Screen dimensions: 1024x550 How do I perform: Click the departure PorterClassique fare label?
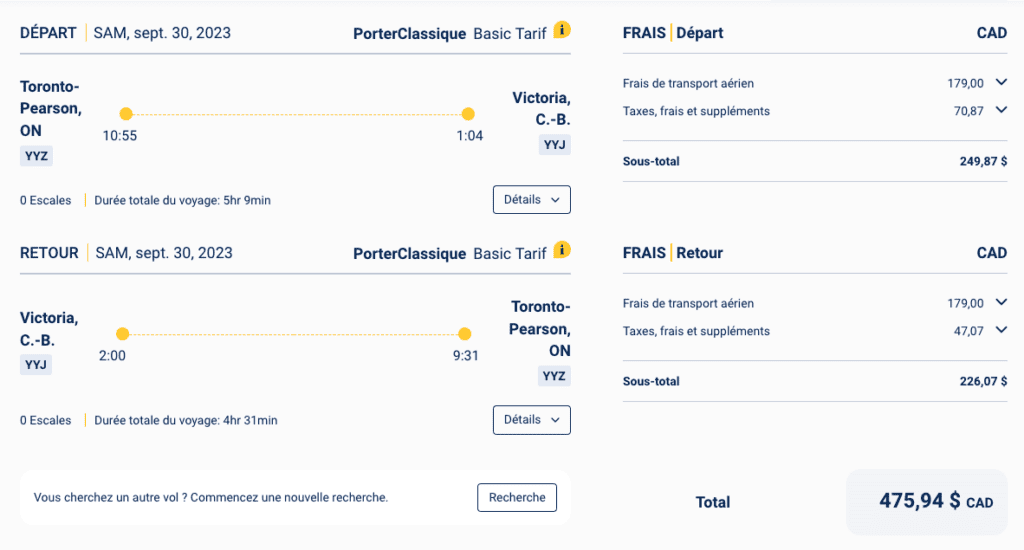click(x=409, y=34)
